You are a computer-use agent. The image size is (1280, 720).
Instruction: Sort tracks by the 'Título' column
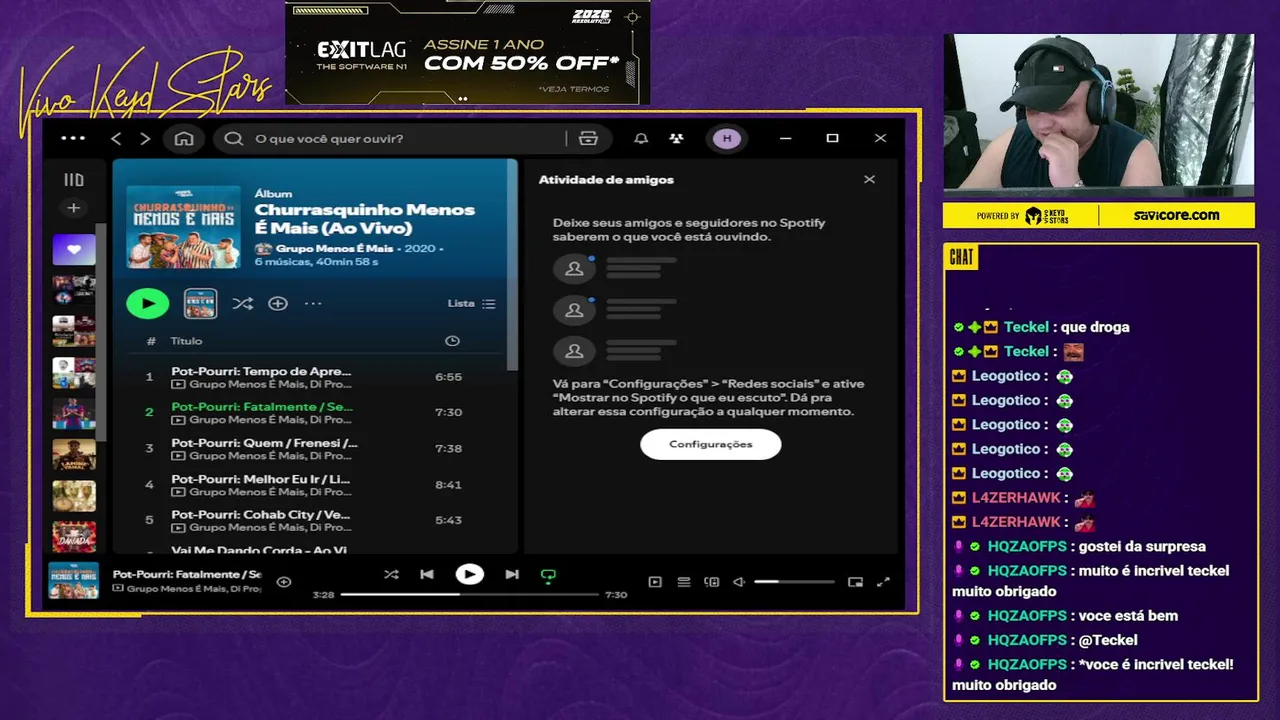[x=186, y=341]
